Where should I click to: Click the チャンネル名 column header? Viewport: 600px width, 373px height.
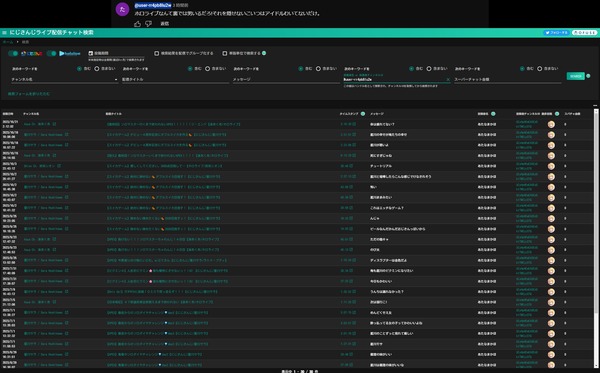click(31, 114)
